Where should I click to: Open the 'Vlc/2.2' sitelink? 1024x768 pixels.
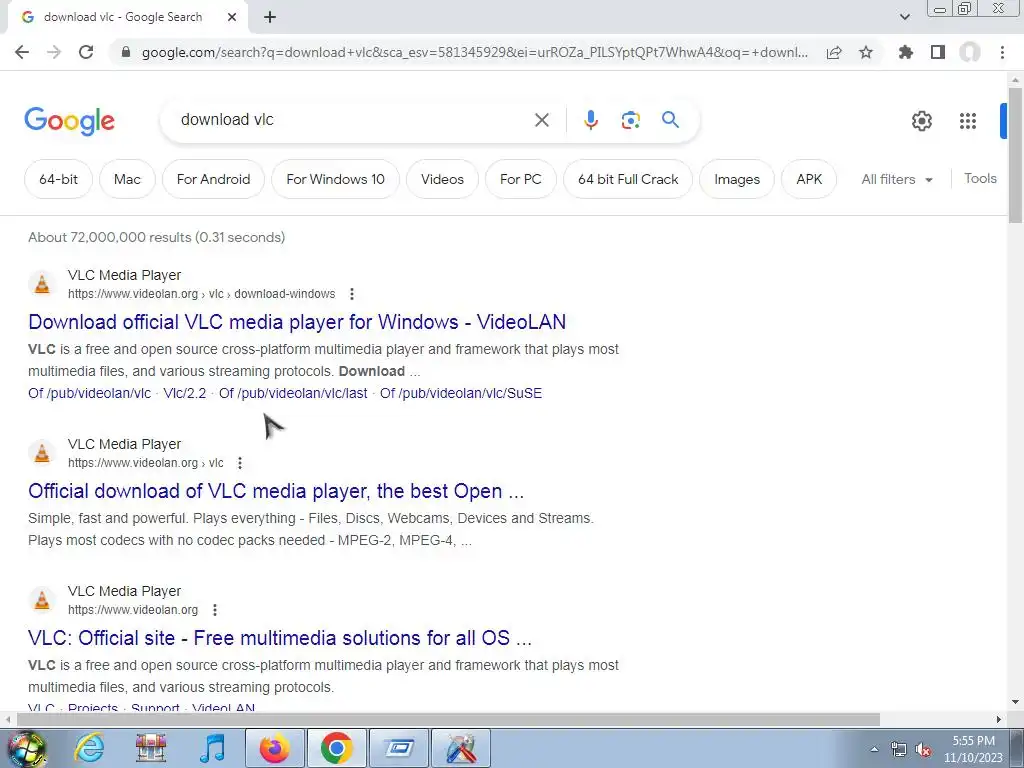coord(185,393)
